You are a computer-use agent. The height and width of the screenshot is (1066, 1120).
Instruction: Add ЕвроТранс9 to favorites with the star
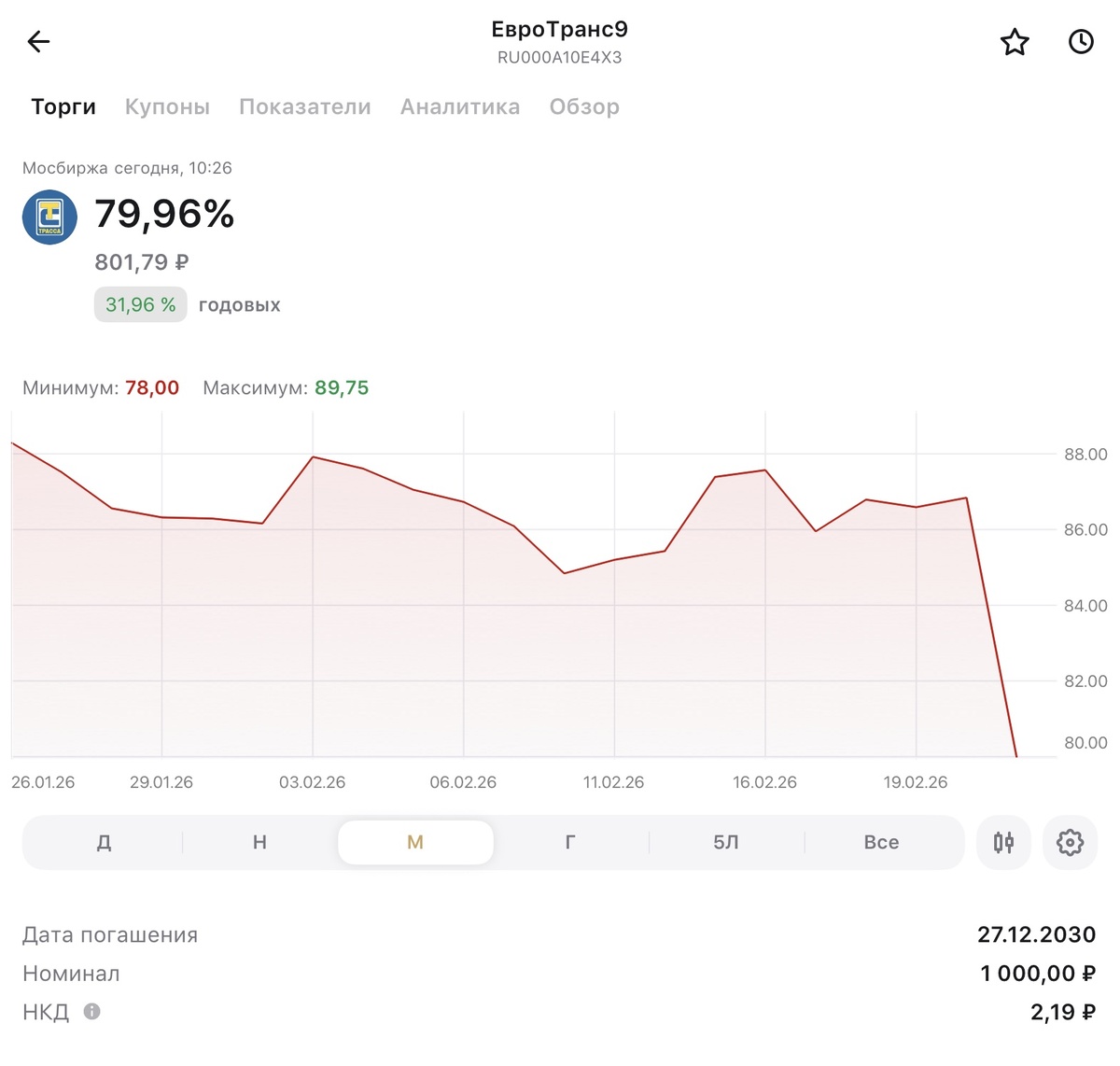click(1015, 42)
